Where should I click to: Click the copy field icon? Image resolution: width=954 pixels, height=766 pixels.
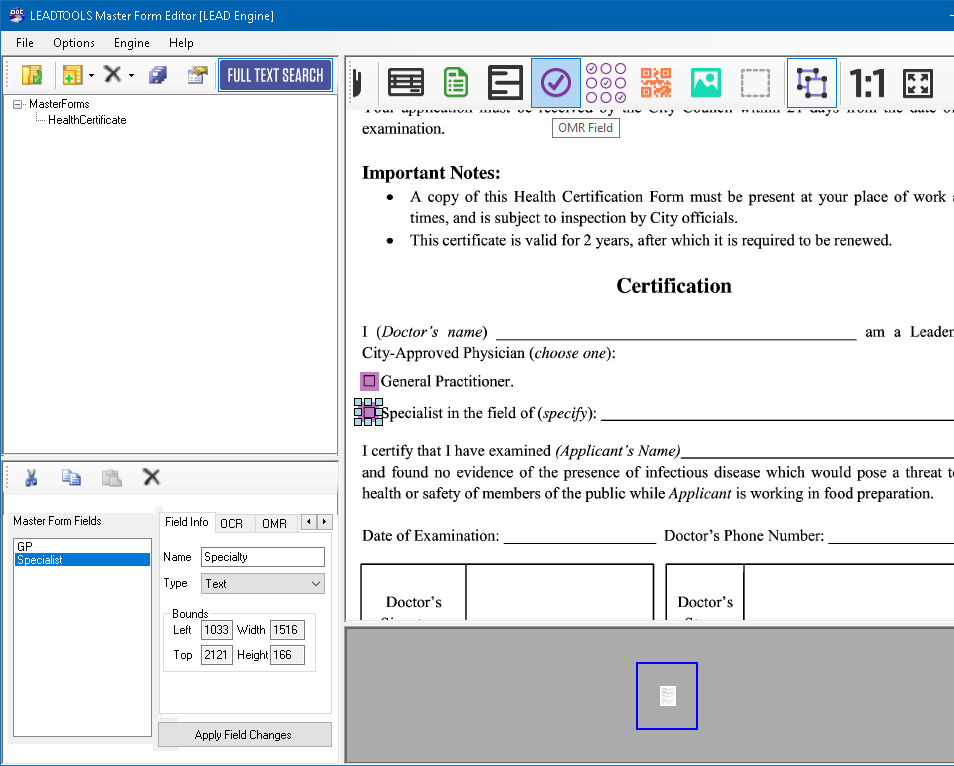71,478
